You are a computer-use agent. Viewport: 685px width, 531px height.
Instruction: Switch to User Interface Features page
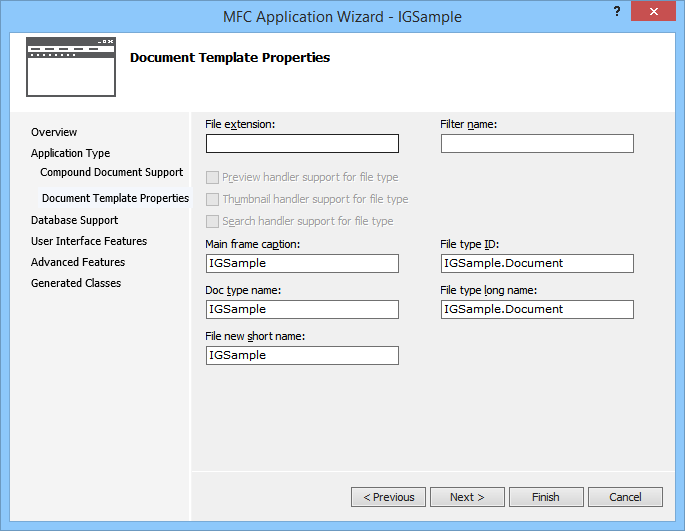[88, 241]
